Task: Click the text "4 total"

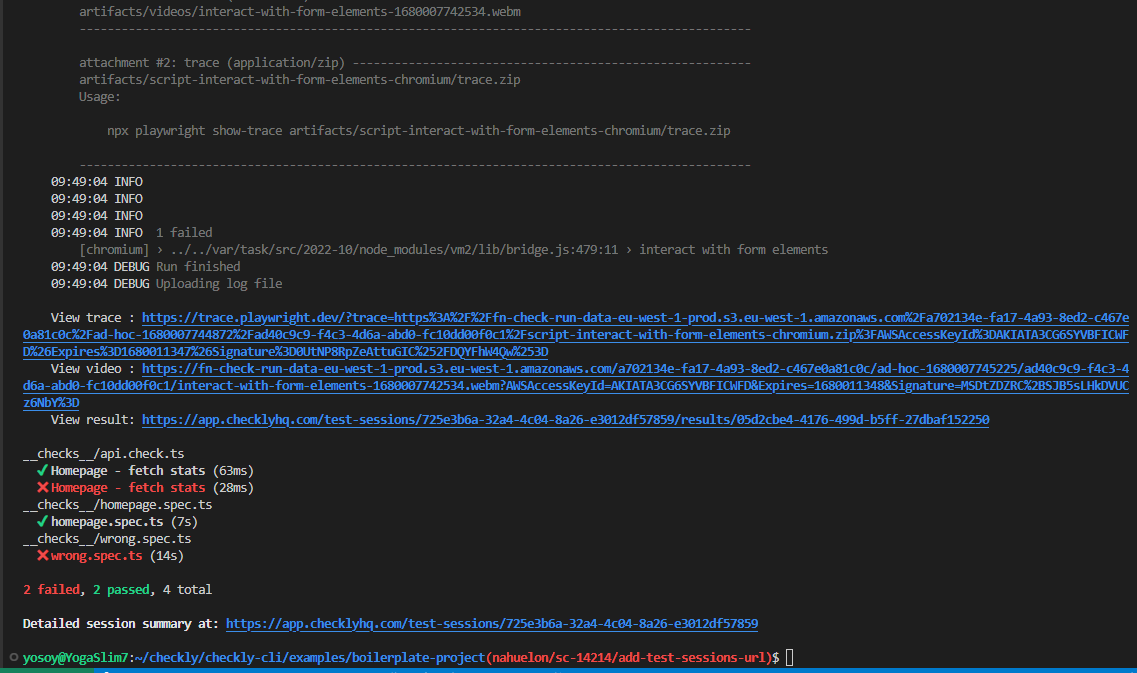Action: coord(187,590)
